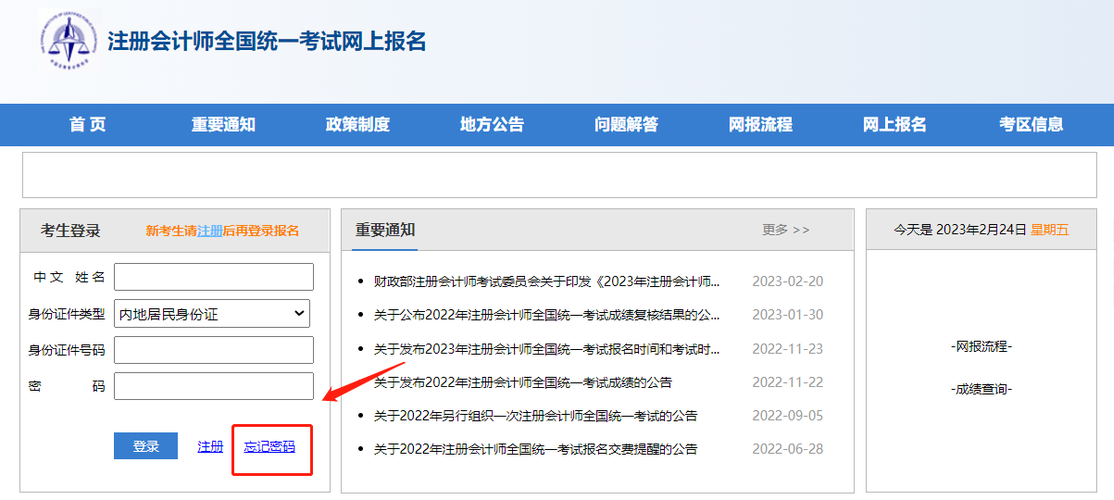Click 更多 >> in the notices panel

785,230
